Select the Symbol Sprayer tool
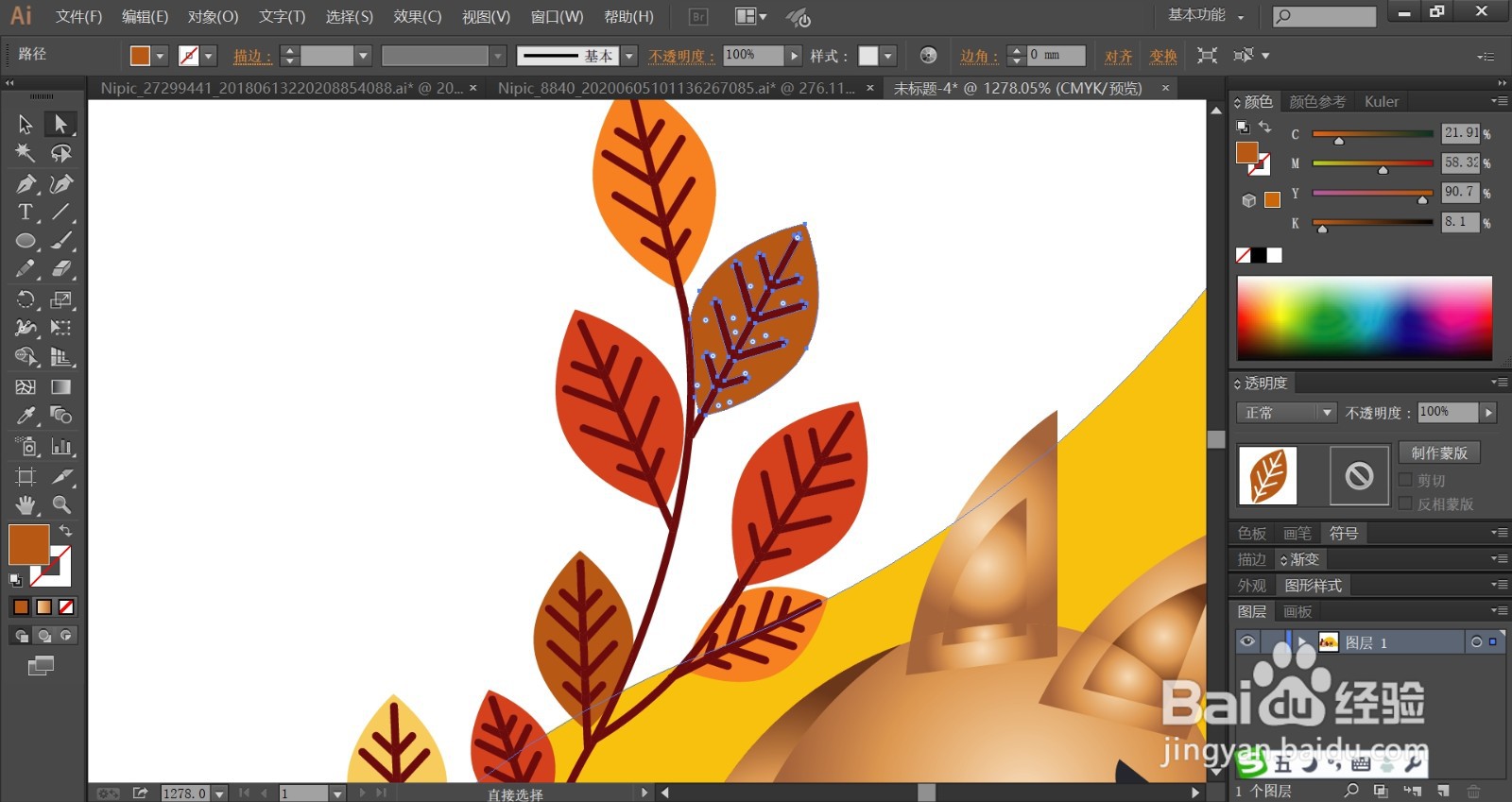This screenshot has width=1512, height=802. pos(26,446)
